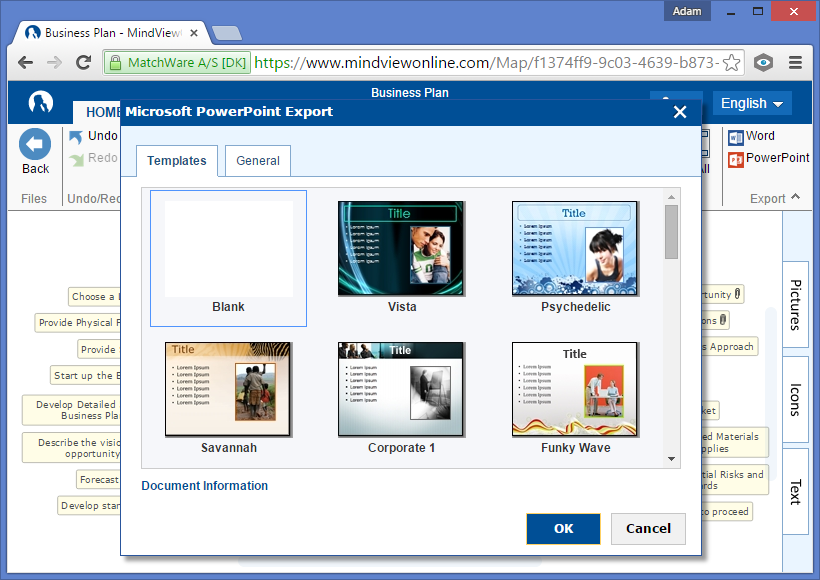Bookmark page with star icon
Image resolution: width=820 pixels, height=580 pixels.
(731, 63)
